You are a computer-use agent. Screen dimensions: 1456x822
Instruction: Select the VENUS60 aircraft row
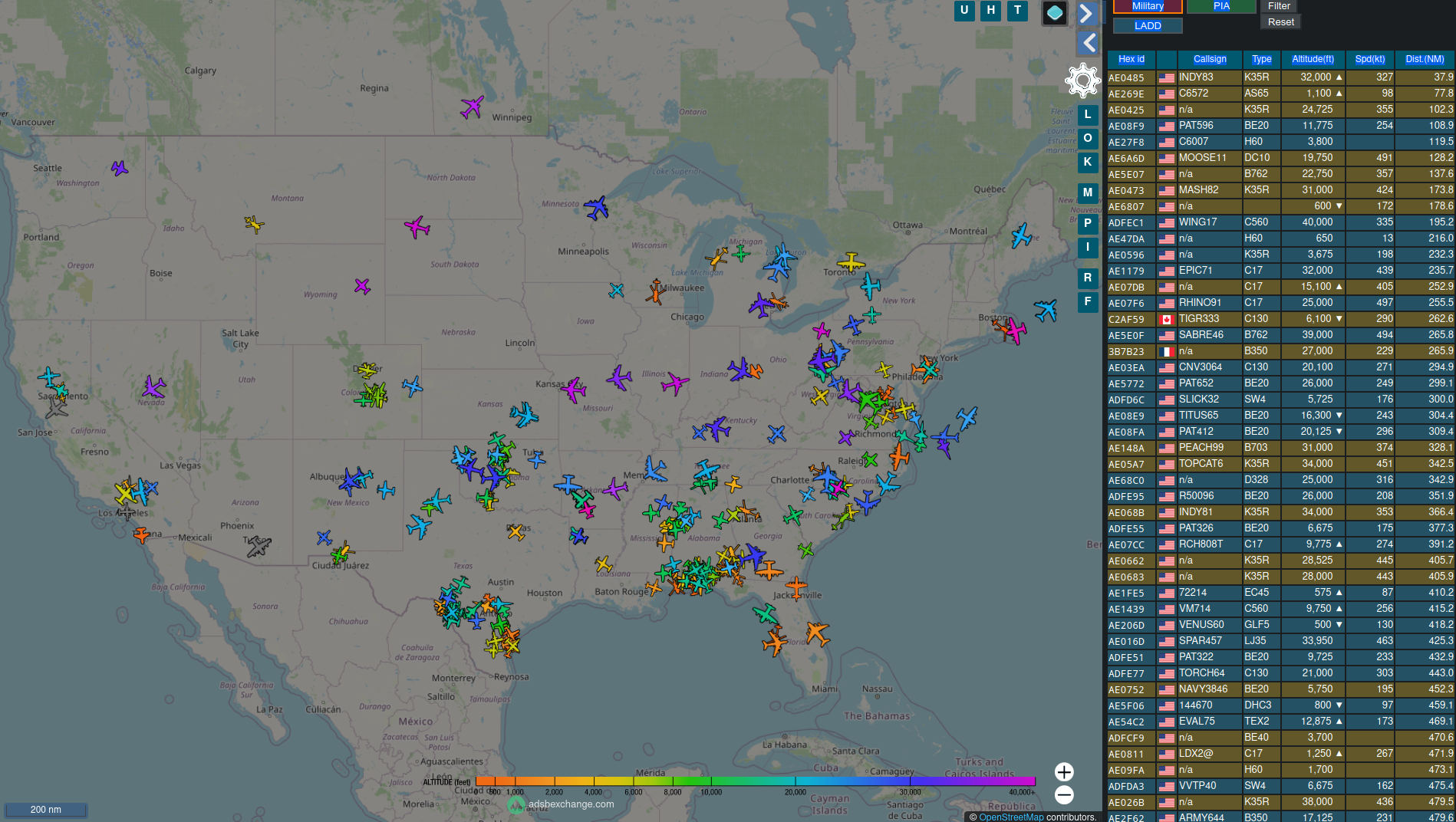1280,625
